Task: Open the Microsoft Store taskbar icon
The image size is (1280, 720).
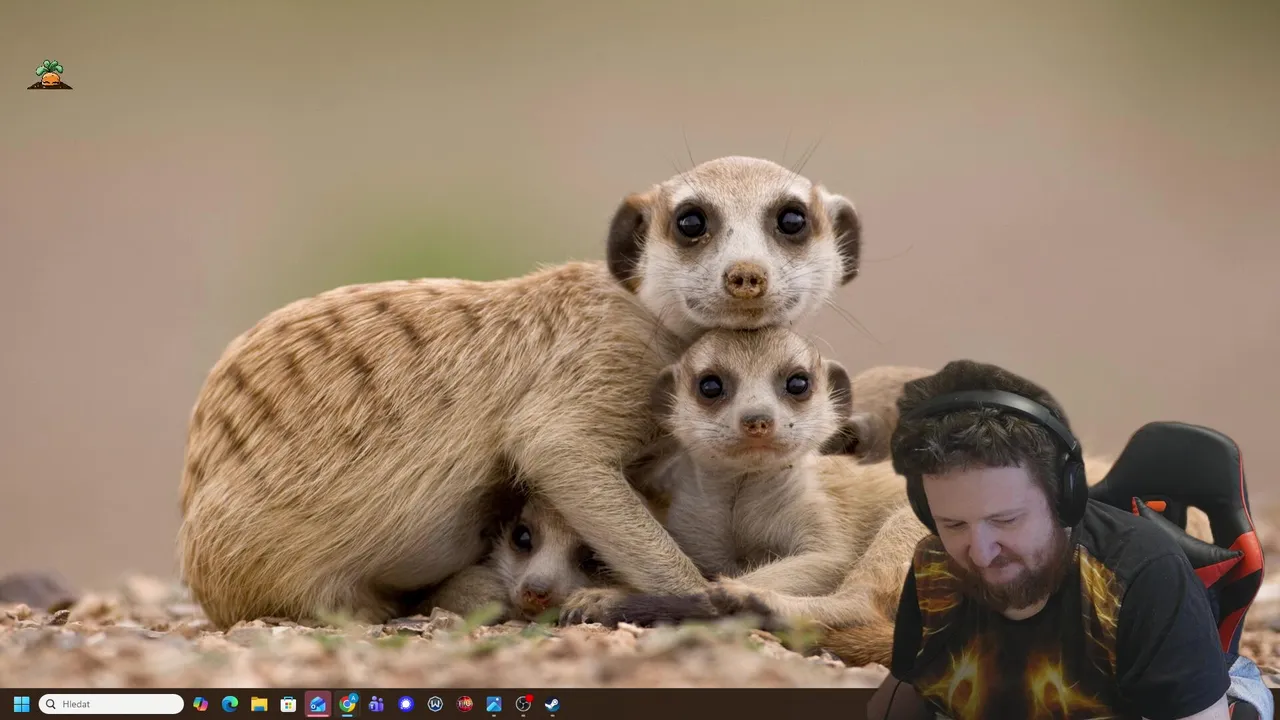Action: pos(288,704)
